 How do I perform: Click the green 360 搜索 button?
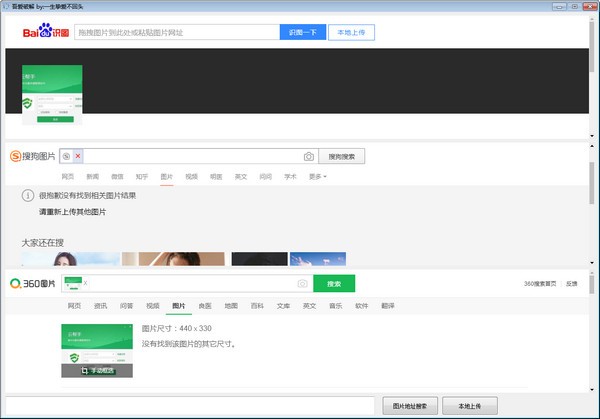[x=334, y=284]
